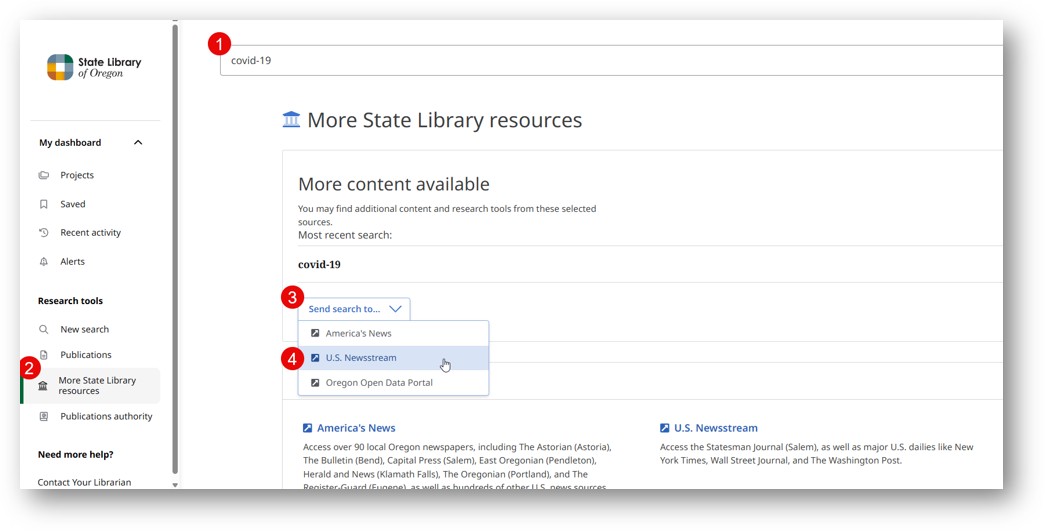
Task: Toggle the Send search to... dropdown
Action: 354,309
